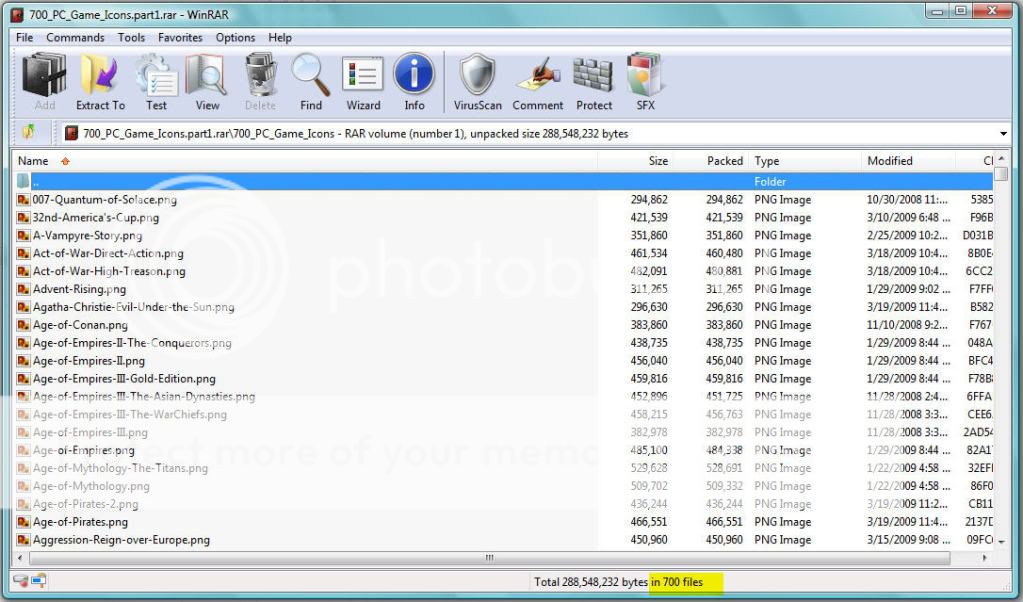Create SFX self-extracting archive

[x=645, y=82]
